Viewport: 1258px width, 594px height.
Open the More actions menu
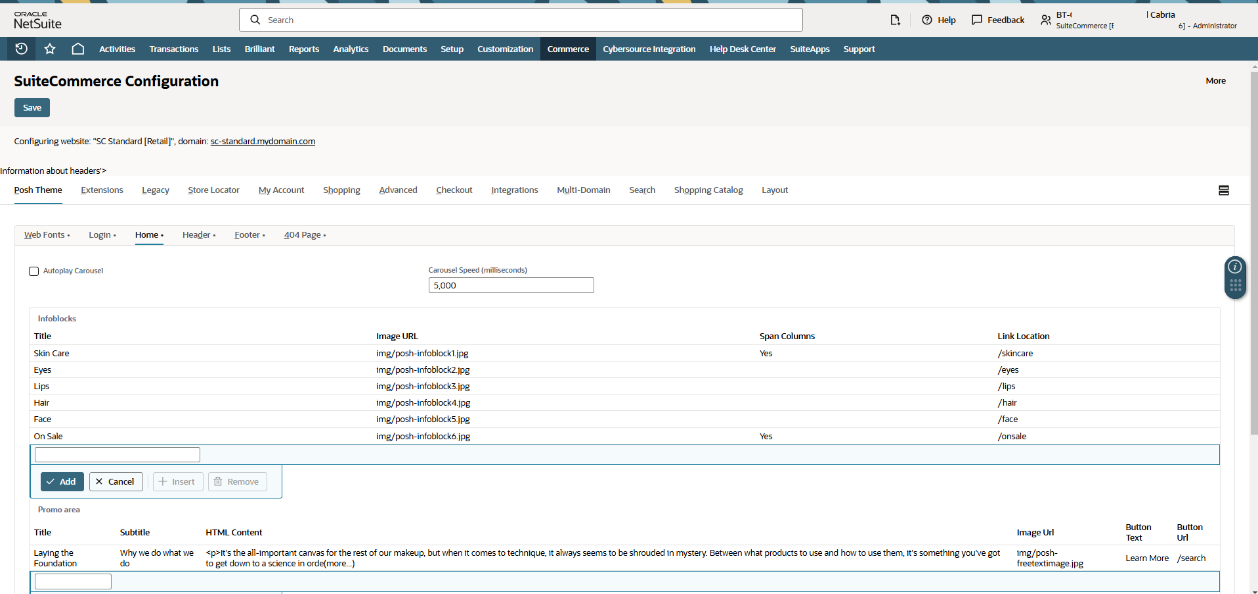pyautogui.click(x=1215, y=81)
